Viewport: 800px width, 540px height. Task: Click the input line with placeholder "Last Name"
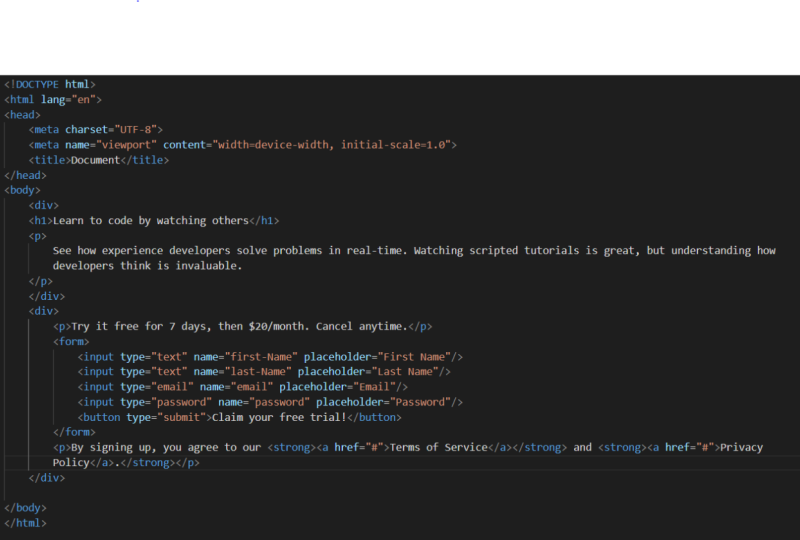pos(264,372)
